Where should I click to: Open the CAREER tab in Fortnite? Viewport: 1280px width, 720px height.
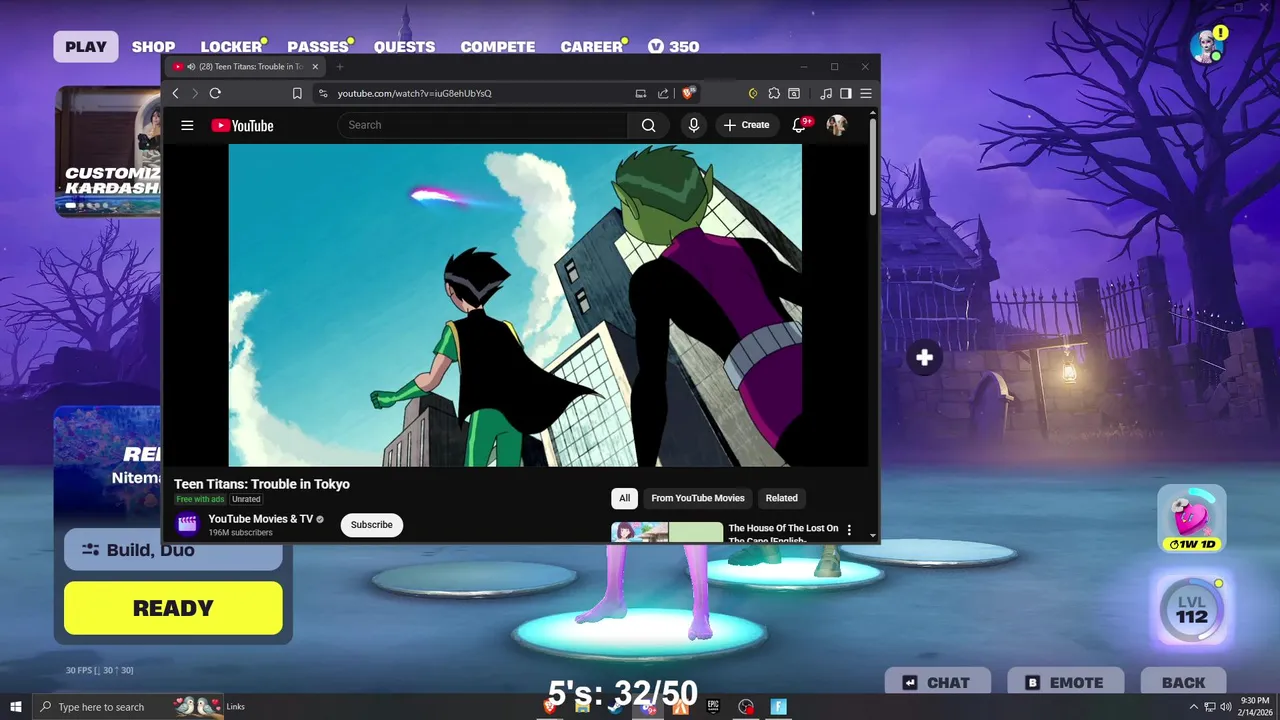[x=591, y=47]
